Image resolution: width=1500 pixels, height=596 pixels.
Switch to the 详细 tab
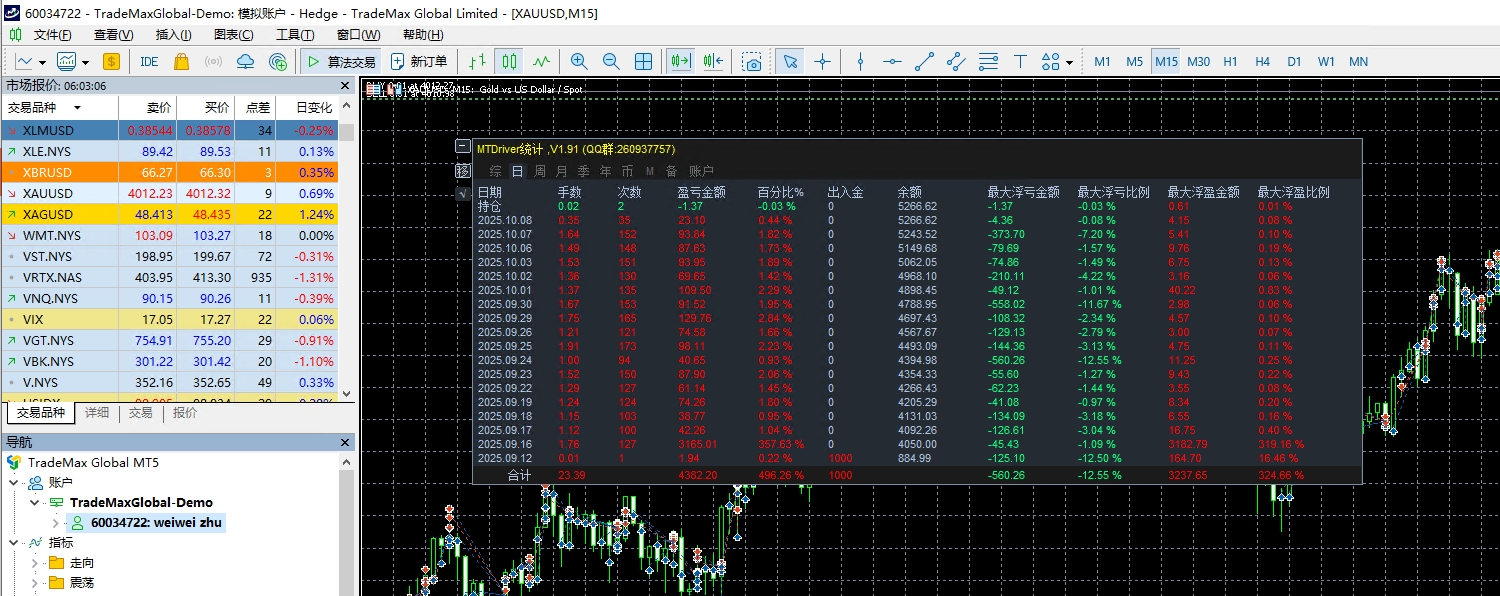tap(97, 413)
